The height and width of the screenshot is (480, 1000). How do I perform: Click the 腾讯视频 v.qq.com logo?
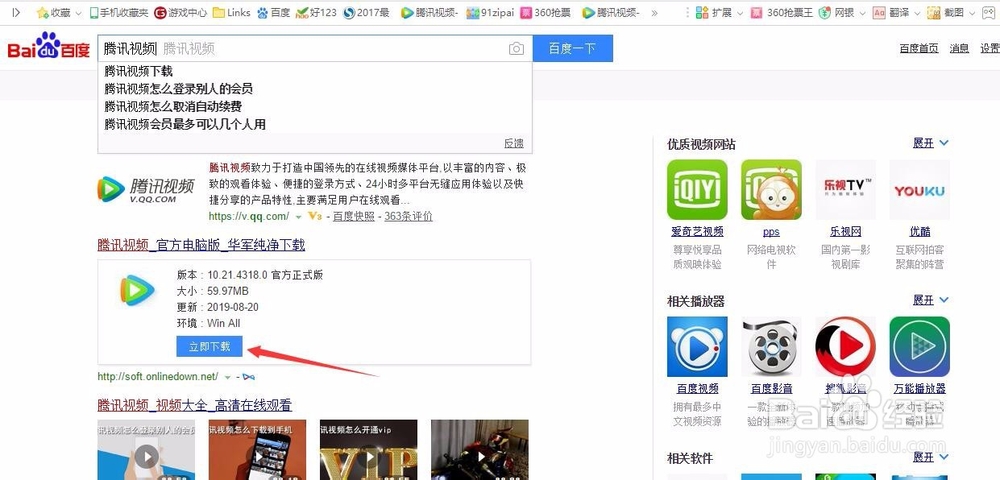pos(146,190)
